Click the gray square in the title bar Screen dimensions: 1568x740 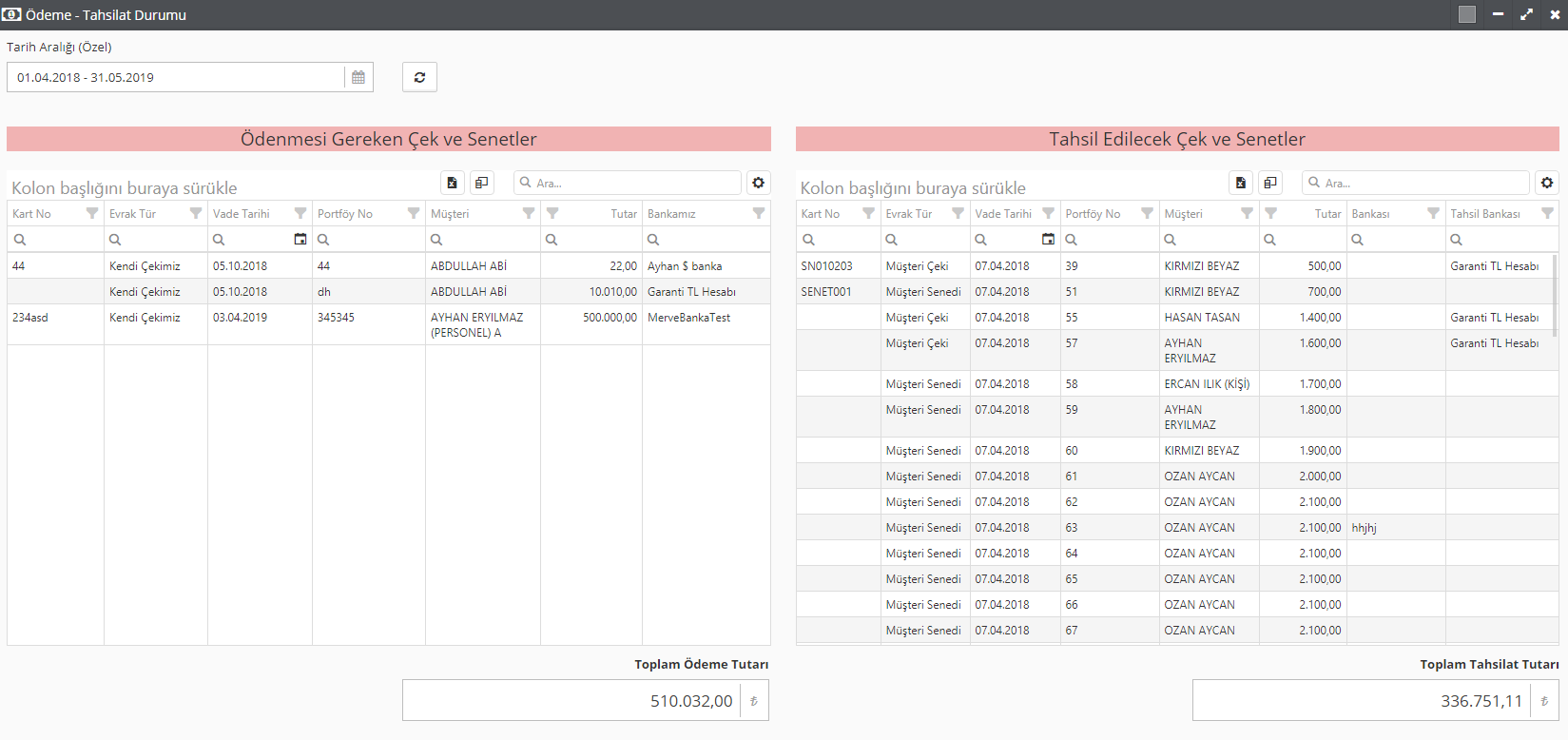[x=1467, y=14]
